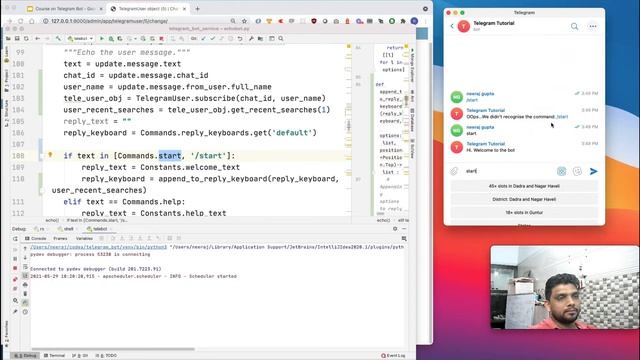Switch to Course on Telegram Bot Chrome tab
The image size is (640, 360).
(x=64, y=9)
